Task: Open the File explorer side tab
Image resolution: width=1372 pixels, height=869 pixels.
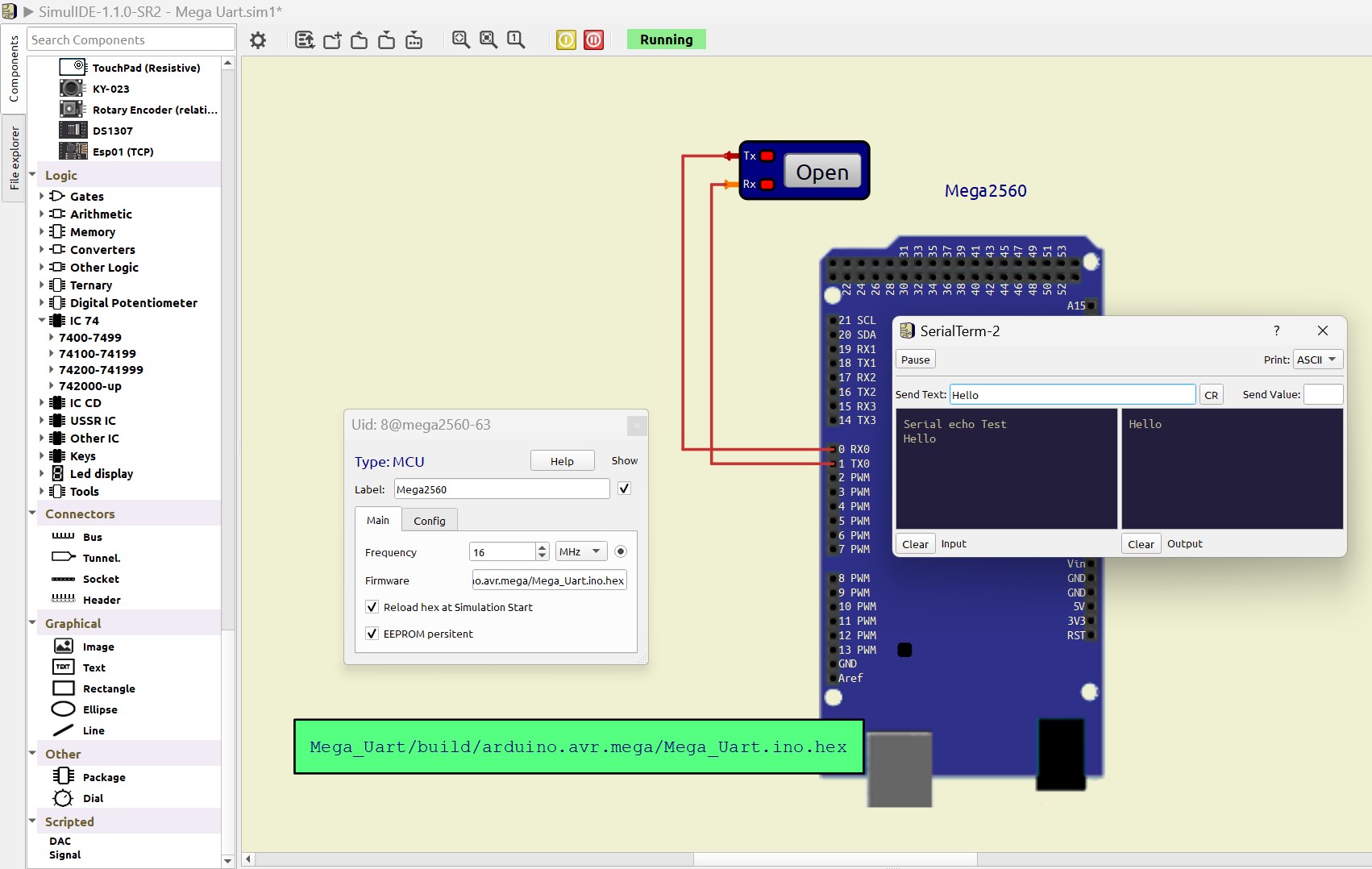Action: 14,158
